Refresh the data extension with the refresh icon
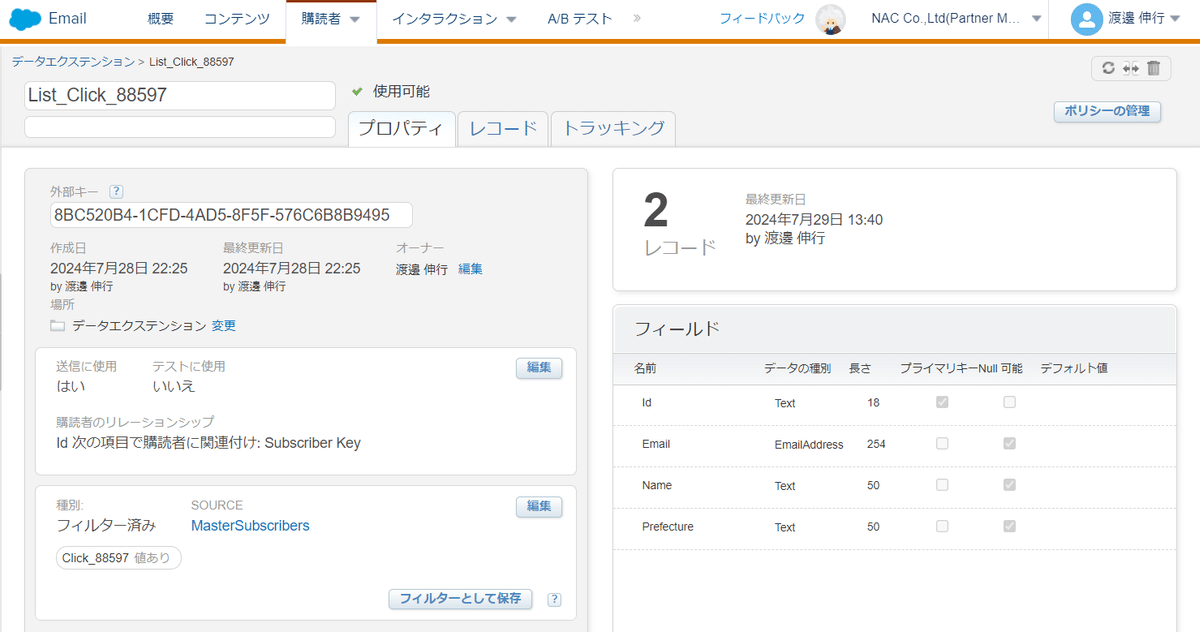 [1108, 68]
